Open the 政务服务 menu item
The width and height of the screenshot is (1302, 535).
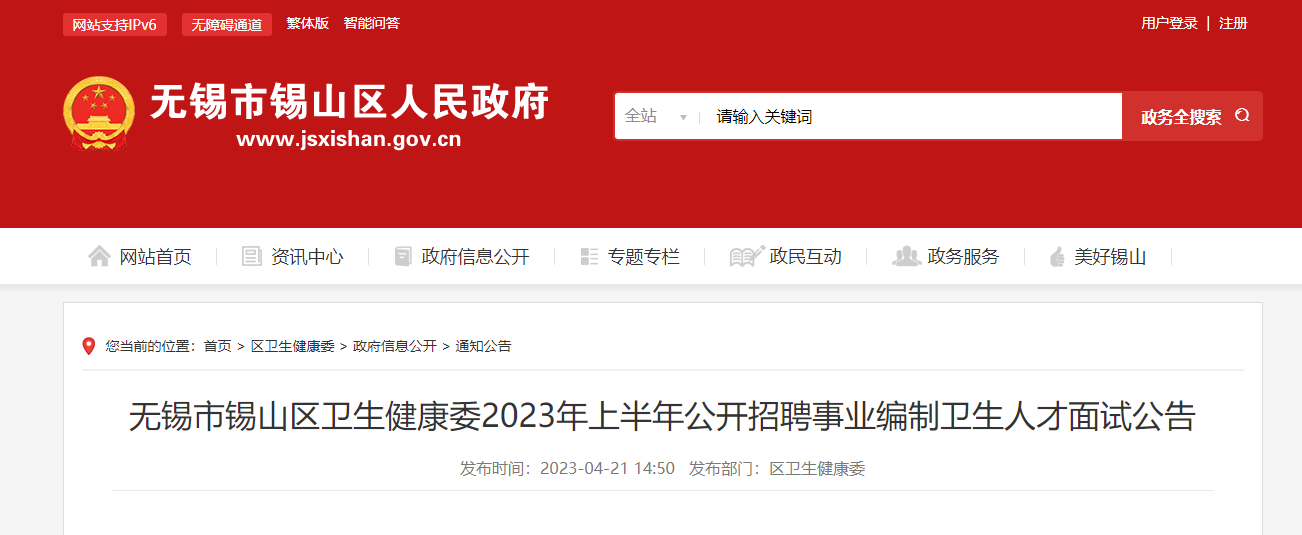[963, 257]
